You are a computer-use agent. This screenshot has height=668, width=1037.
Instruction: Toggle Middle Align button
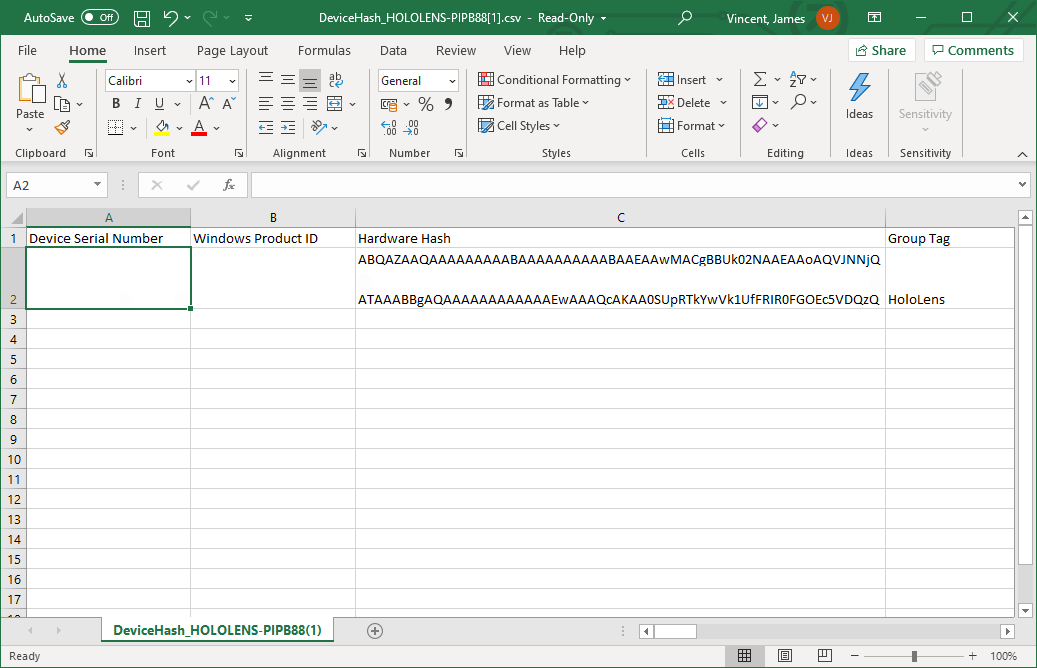[x=288, y=80]
